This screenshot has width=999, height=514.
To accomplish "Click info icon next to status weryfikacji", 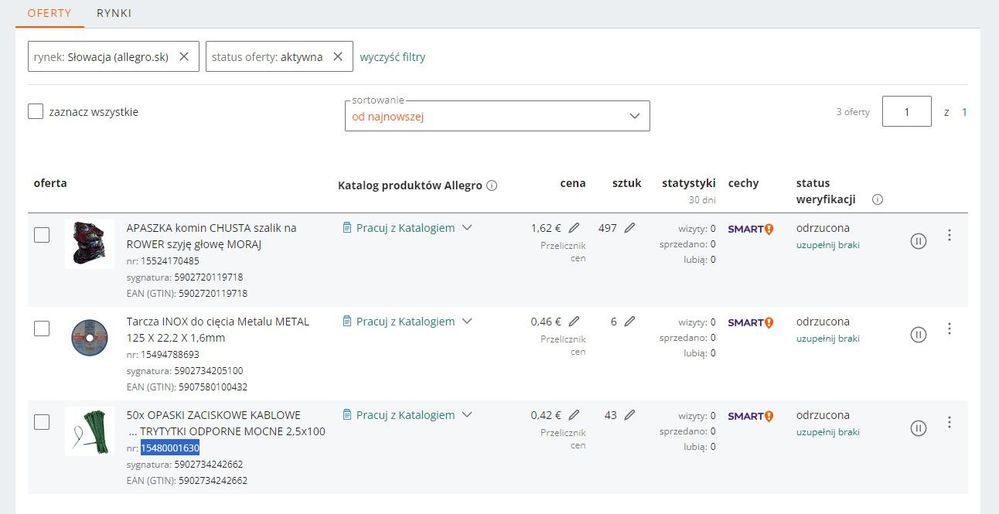I will [x=877, y=199].
